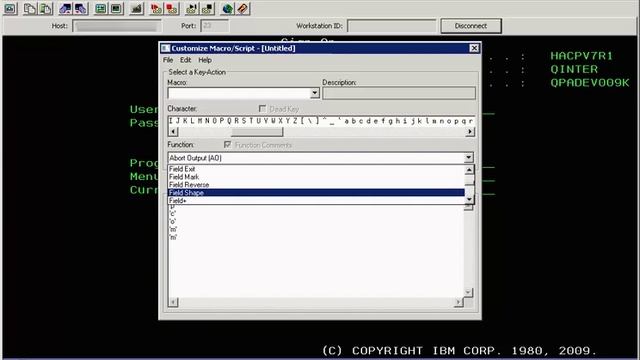Click the Receive File from host icon

coord(81,9)
